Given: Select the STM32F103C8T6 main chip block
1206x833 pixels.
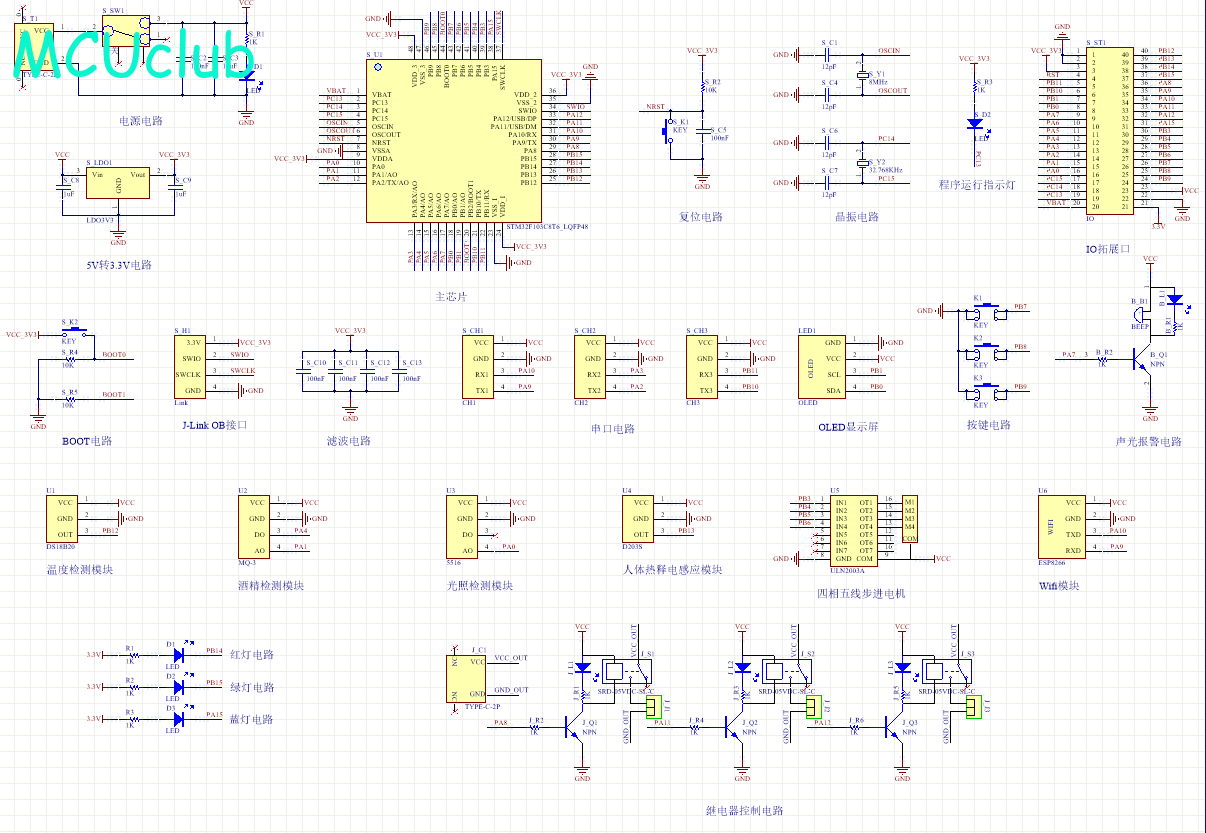Looking at the screenshot, I should 455,140.
